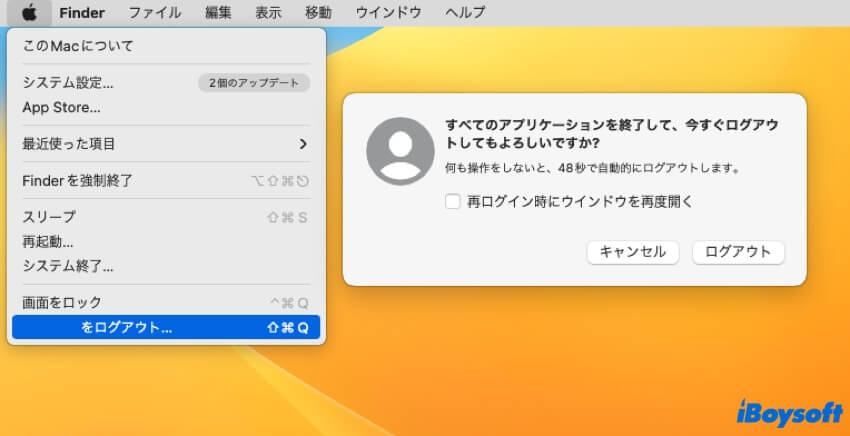Choose 再起動... menu item

point(166,242)
